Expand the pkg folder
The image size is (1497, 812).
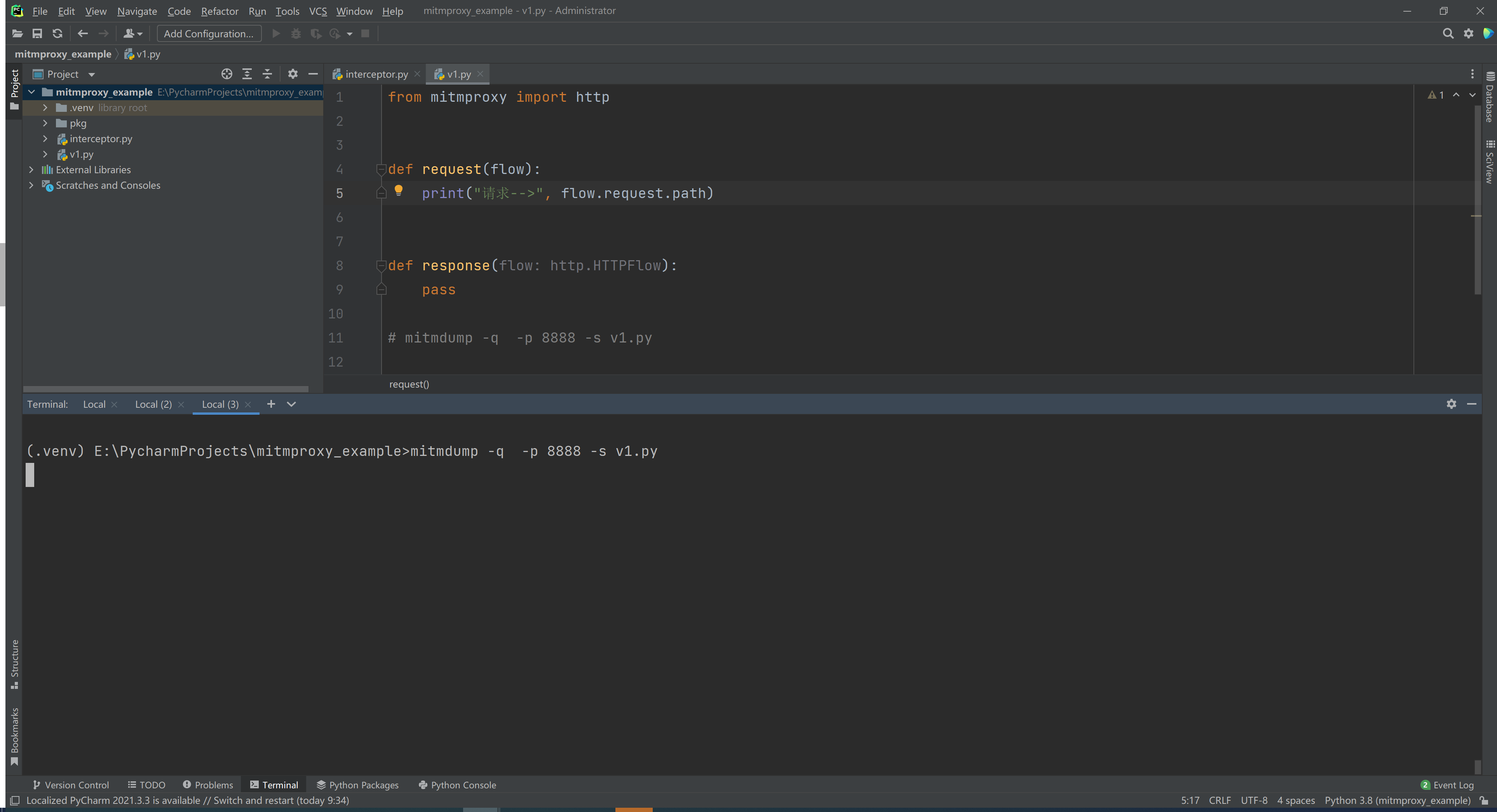45,123
